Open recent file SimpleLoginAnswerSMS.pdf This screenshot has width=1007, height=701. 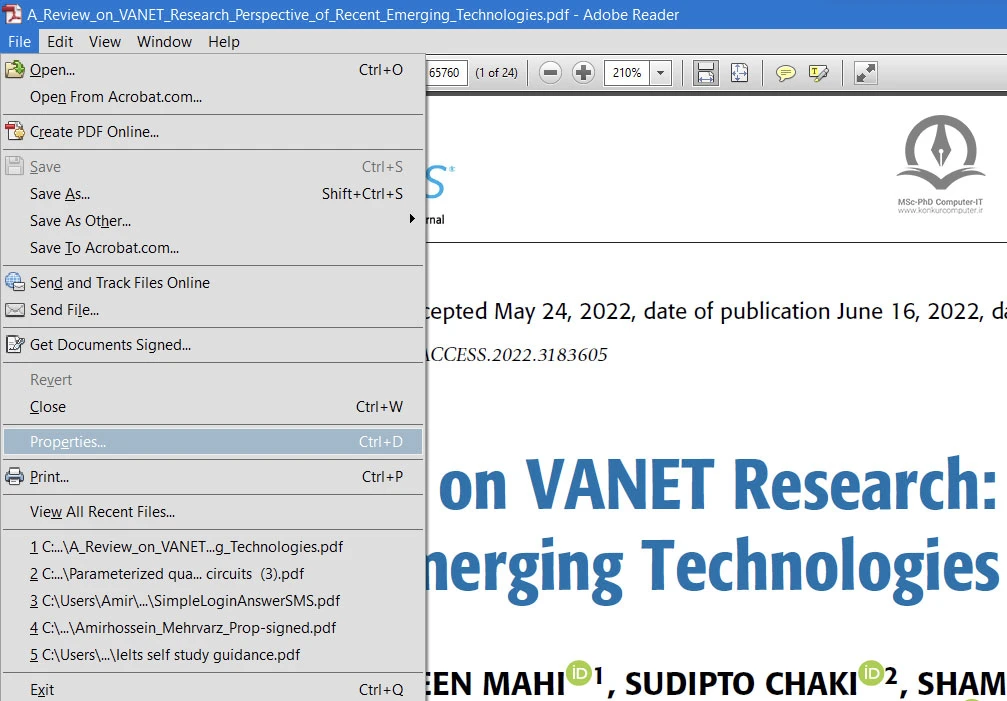point(213,601)
